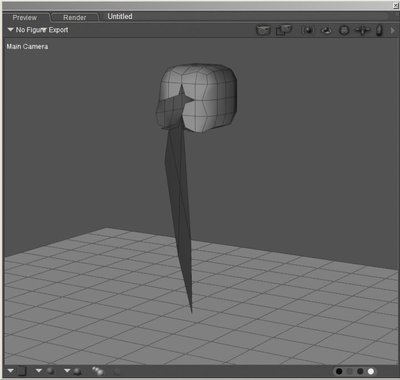This screenshot has height=380, width=400.
Task: Select the black color dot
Action: 339,371
